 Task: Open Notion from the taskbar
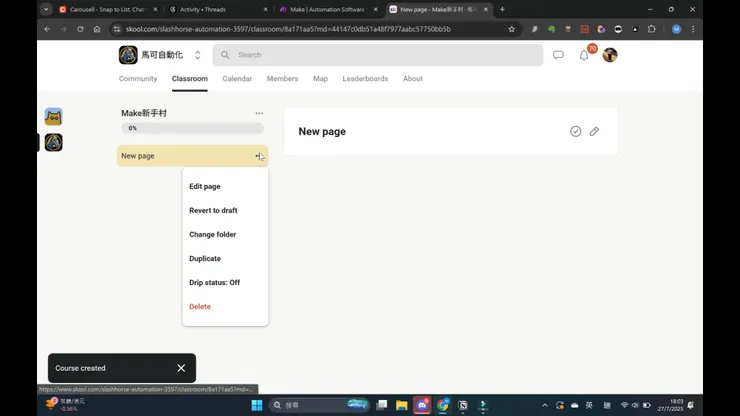click(462, 405)
